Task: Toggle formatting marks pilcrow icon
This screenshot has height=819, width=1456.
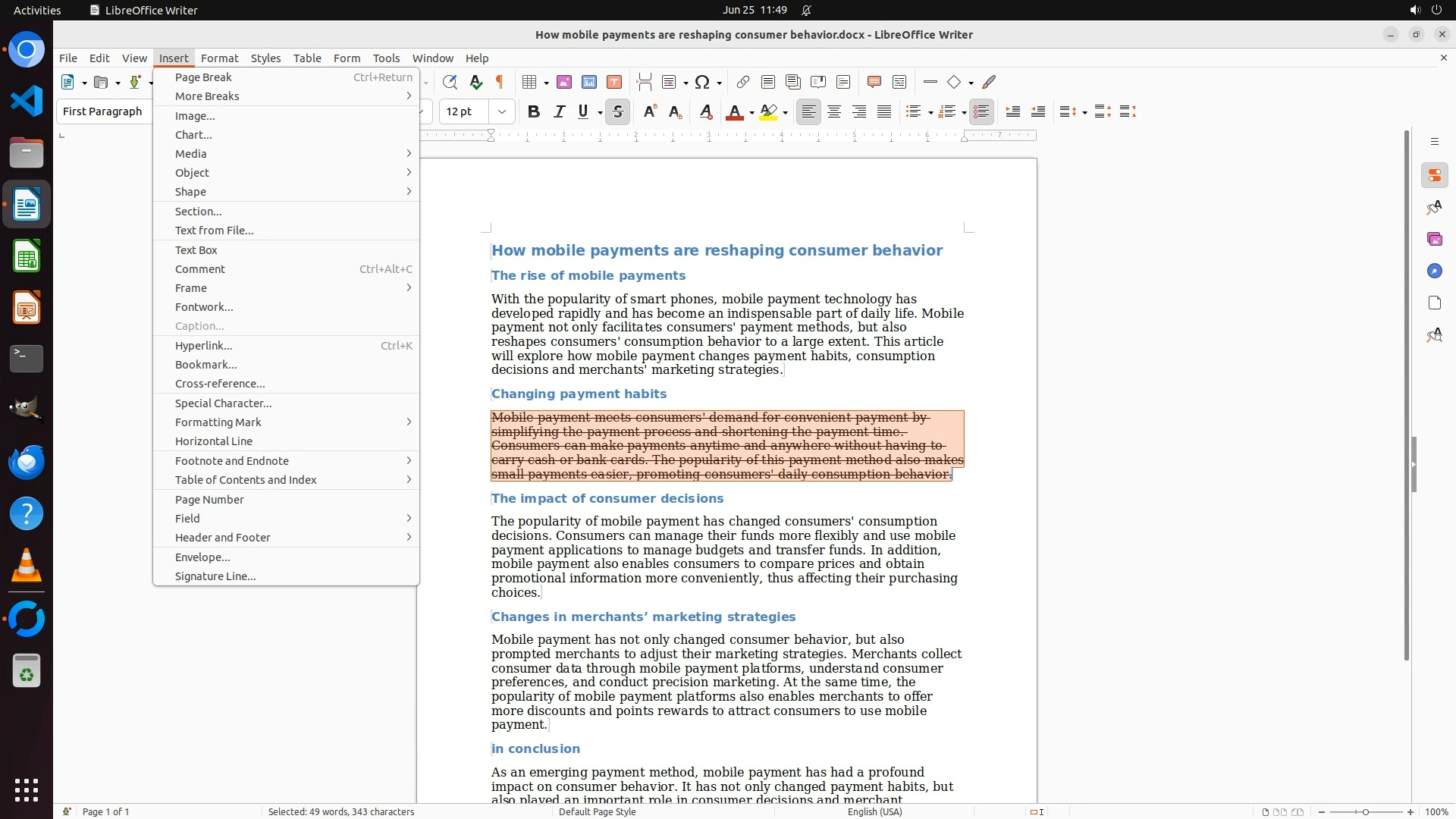Action: pos(500,82)
